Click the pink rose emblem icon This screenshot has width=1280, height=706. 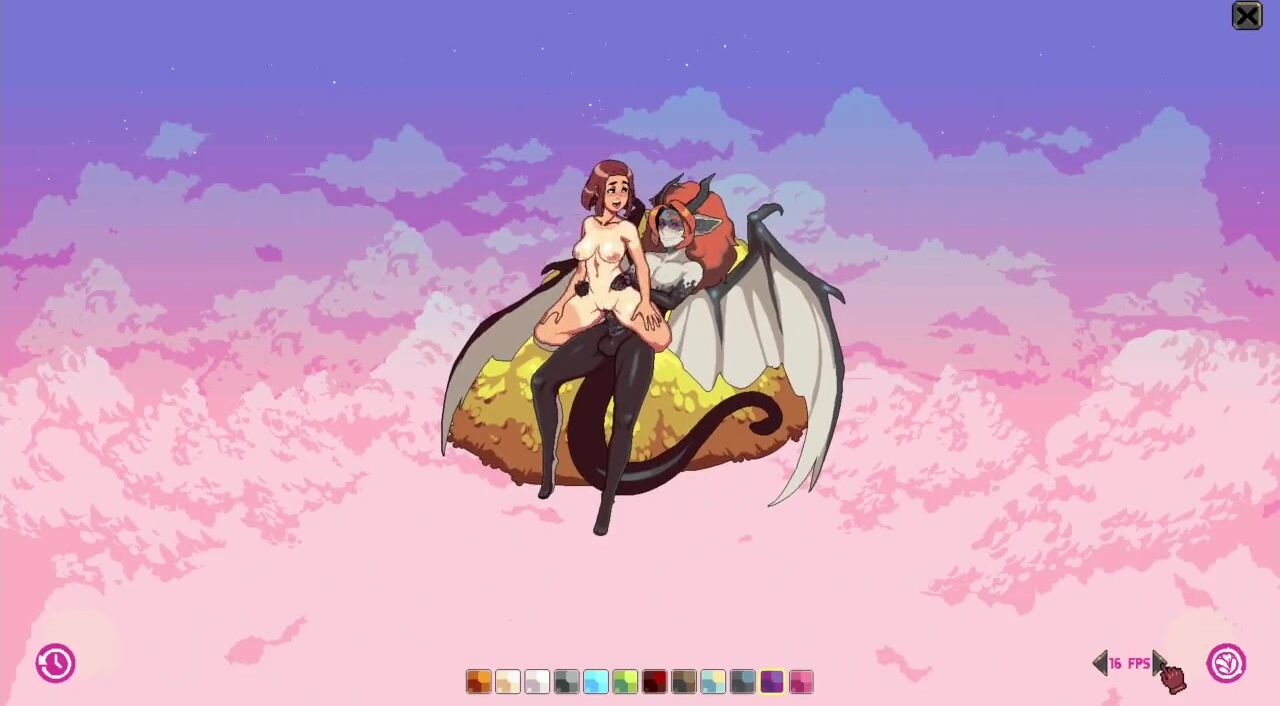pos(1226,663)
